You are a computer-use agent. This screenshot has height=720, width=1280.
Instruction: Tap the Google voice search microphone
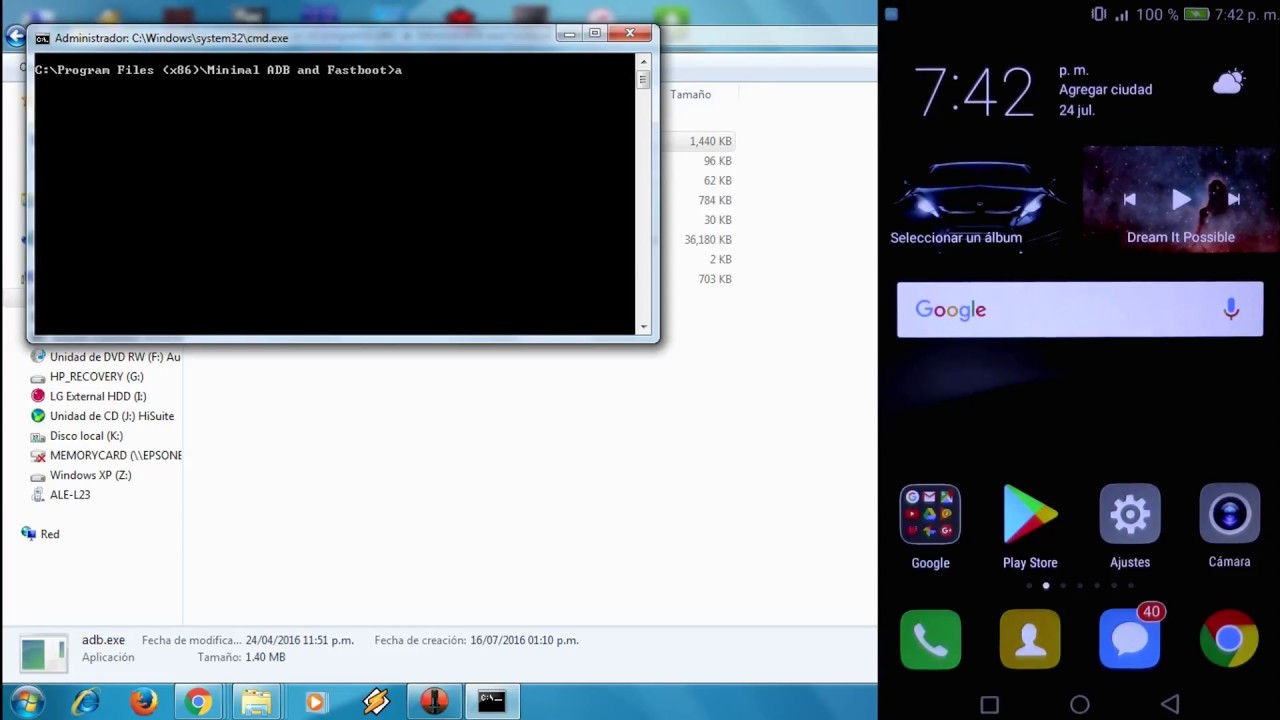(1231, 310)
